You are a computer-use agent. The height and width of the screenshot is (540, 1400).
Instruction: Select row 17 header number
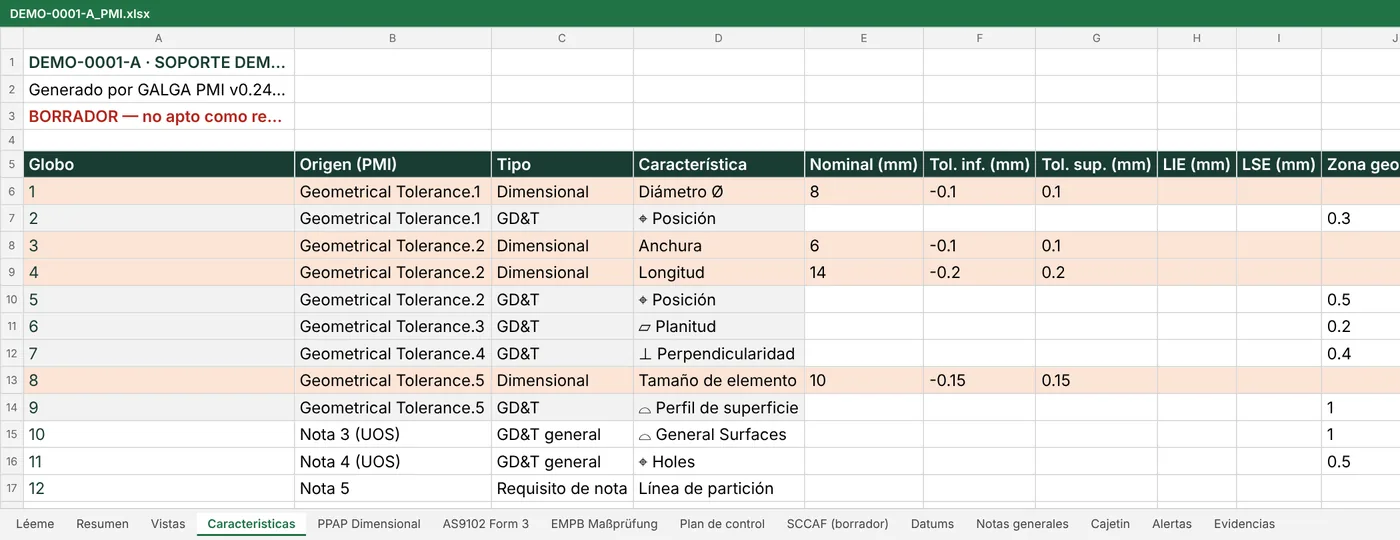coord(12,488)
